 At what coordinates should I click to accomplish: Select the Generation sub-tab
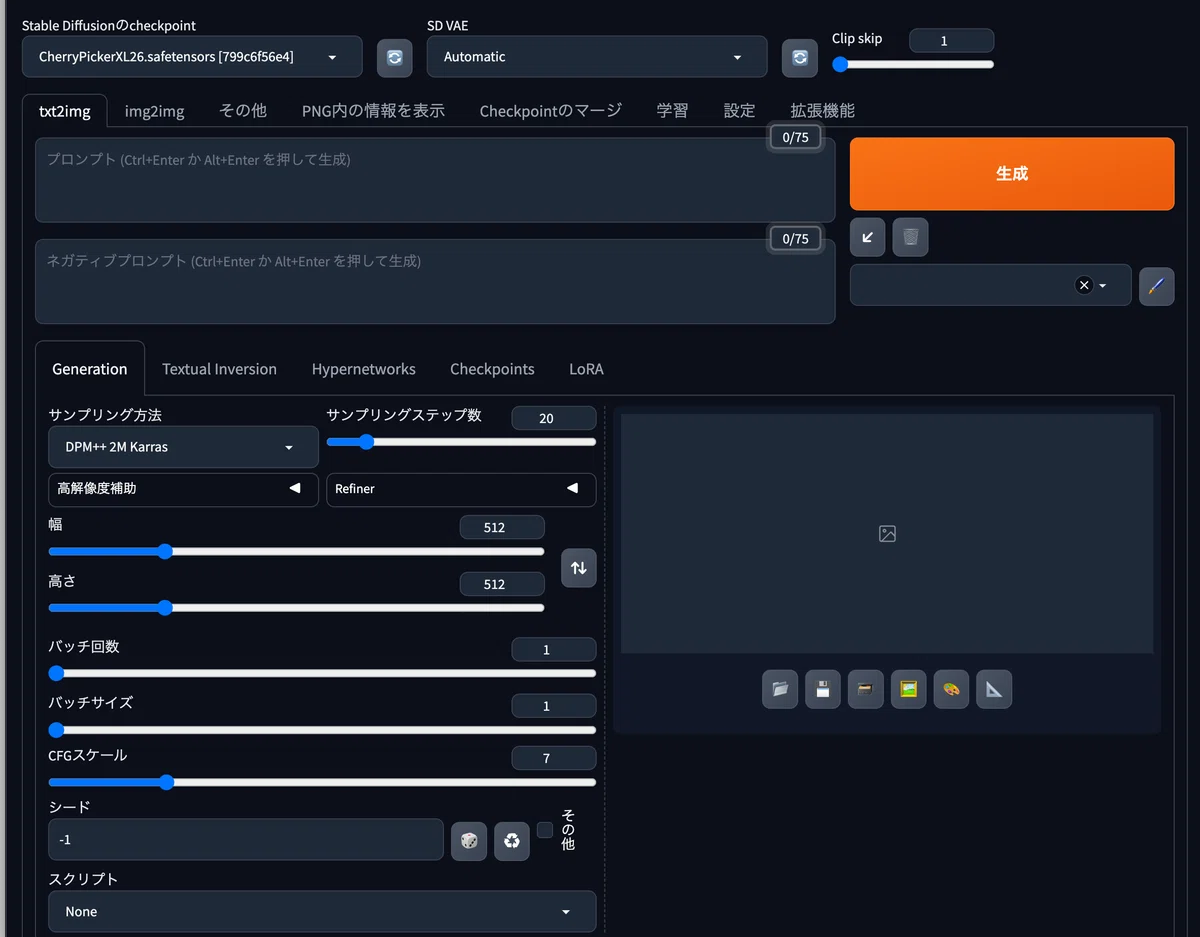click(x=90, y=369)
